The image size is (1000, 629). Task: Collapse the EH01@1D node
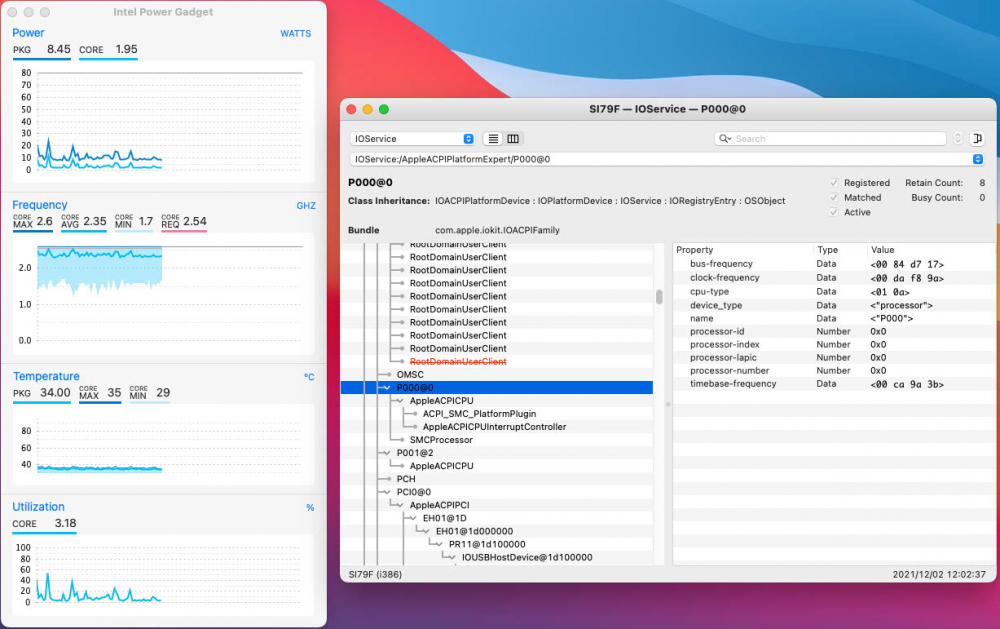413,518
